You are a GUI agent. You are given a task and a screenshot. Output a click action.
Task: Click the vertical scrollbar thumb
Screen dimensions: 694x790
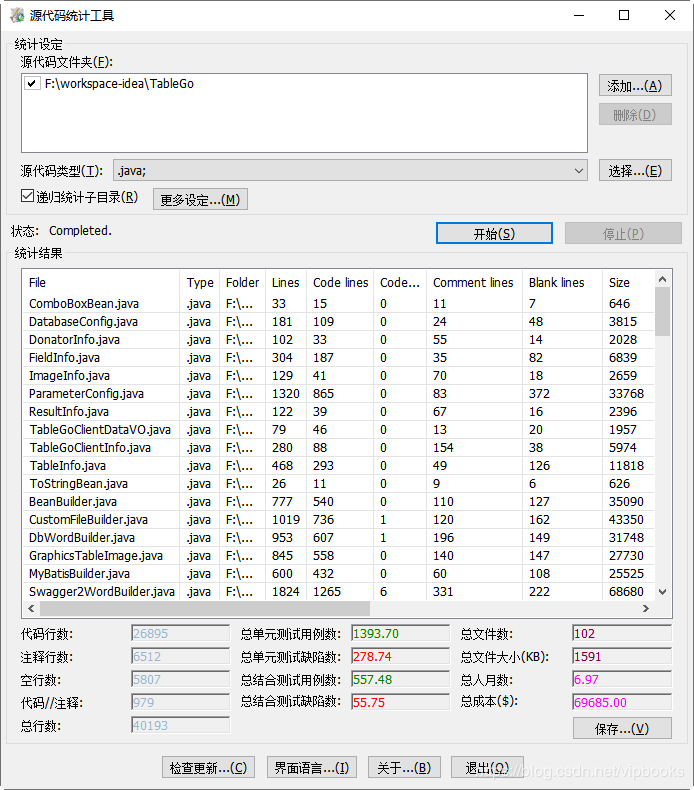pos(663,311)
